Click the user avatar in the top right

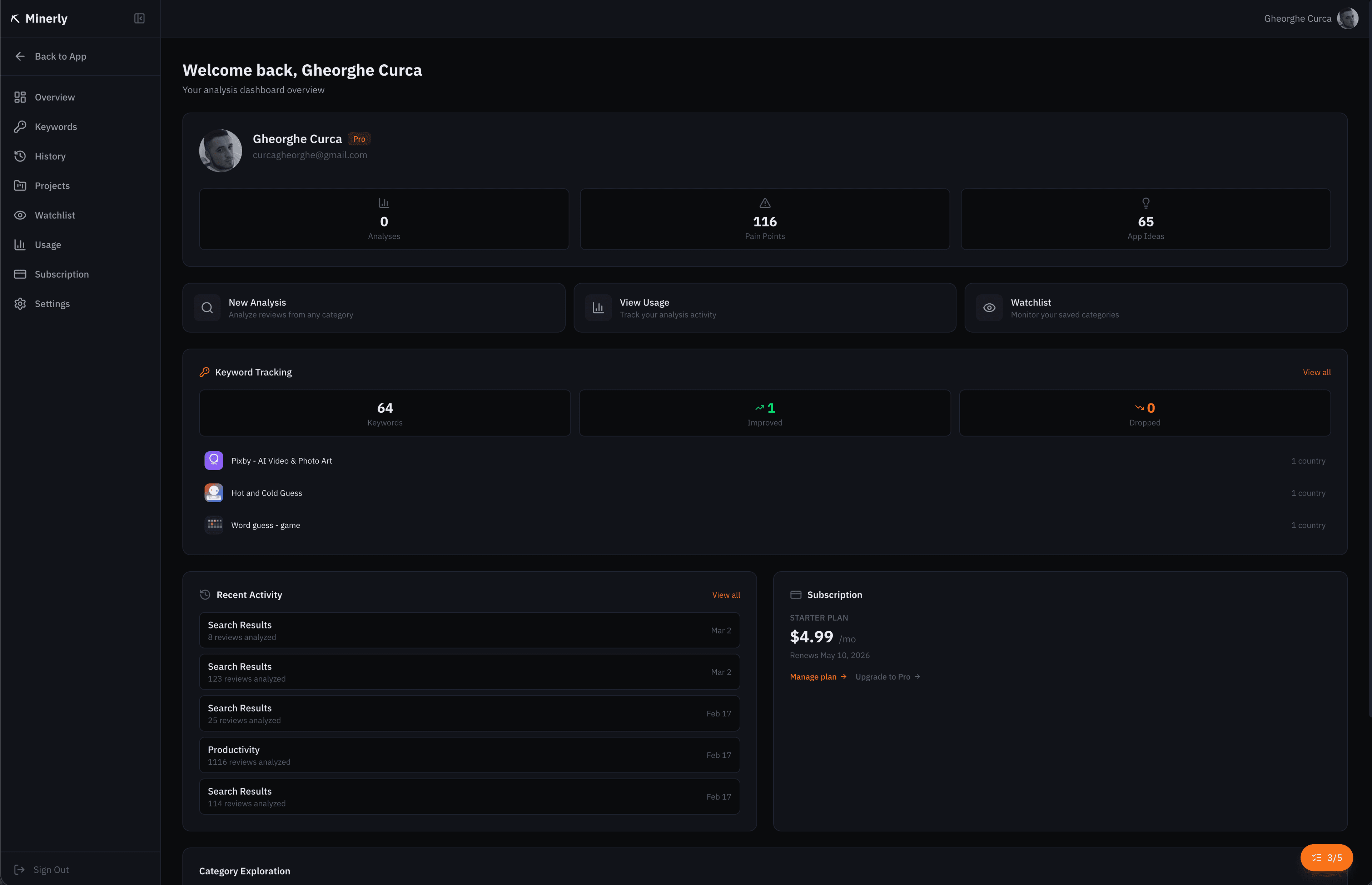[1347, 18]
